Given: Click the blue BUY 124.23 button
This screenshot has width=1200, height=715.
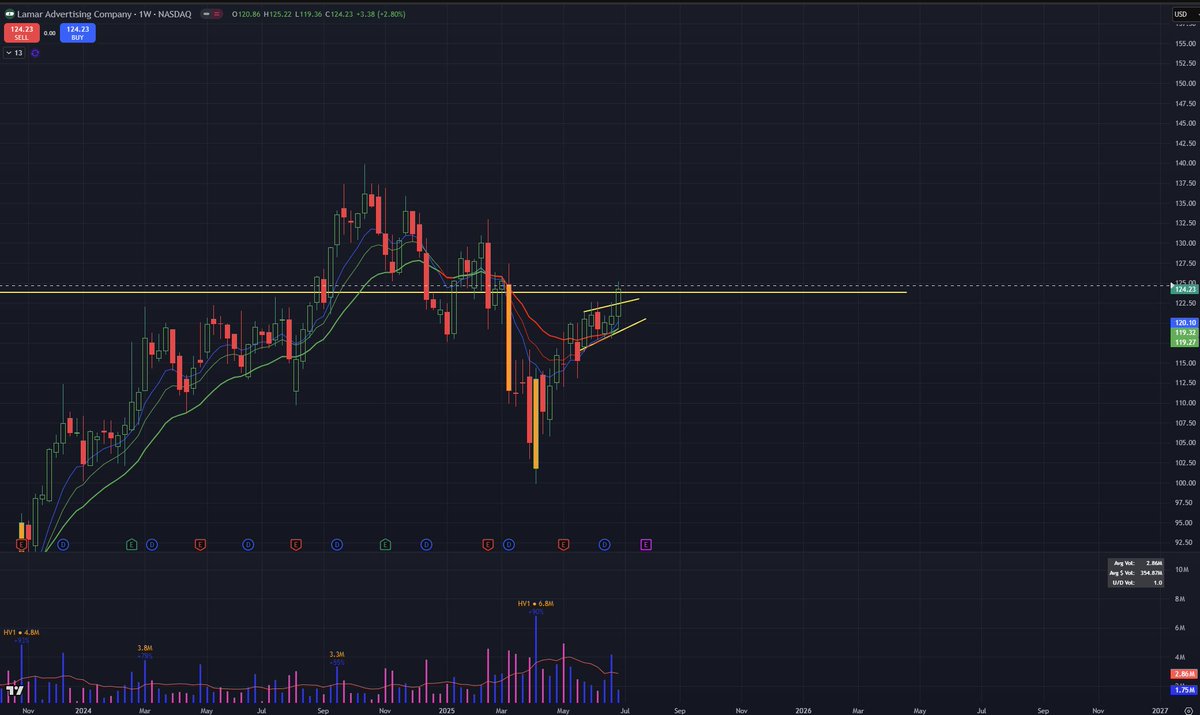Looking at the screenshot, I should coord(76,33).
